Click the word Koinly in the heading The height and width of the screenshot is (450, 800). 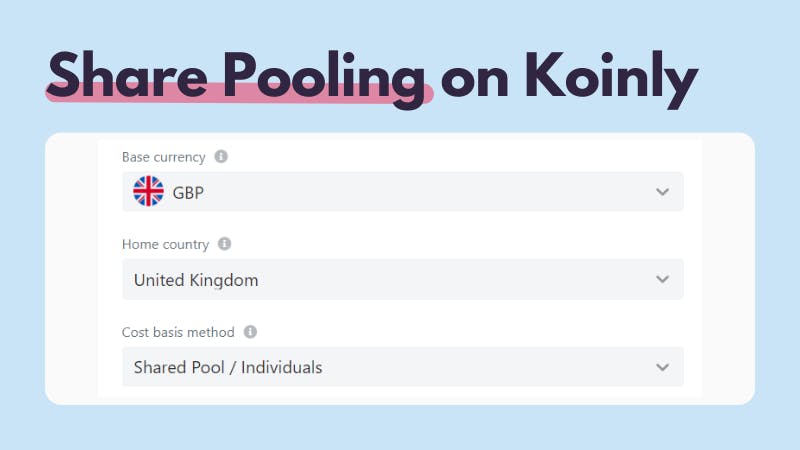611,79
